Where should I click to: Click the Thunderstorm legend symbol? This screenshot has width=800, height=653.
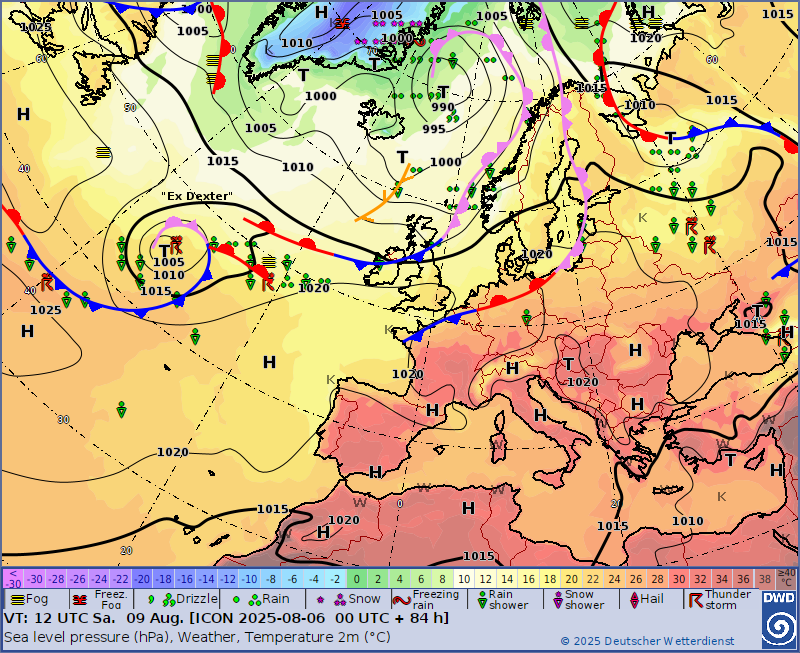694,599
